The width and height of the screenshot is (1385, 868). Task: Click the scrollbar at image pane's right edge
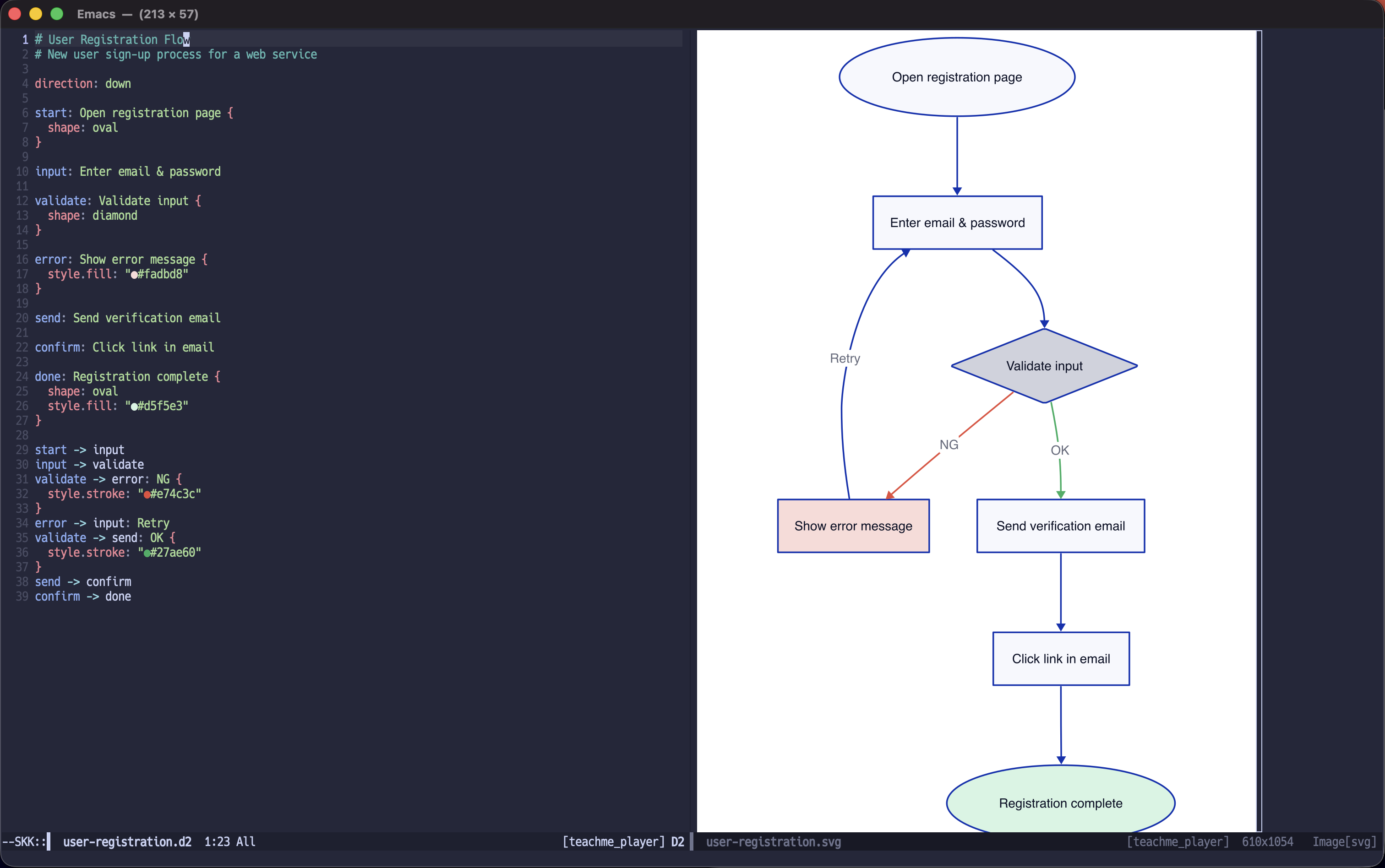click(1259, 430)
